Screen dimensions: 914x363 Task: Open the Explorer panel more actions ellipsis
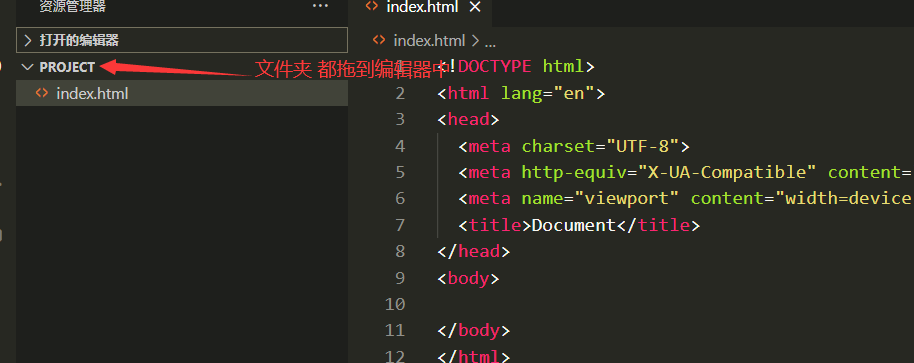click(320, 6)
